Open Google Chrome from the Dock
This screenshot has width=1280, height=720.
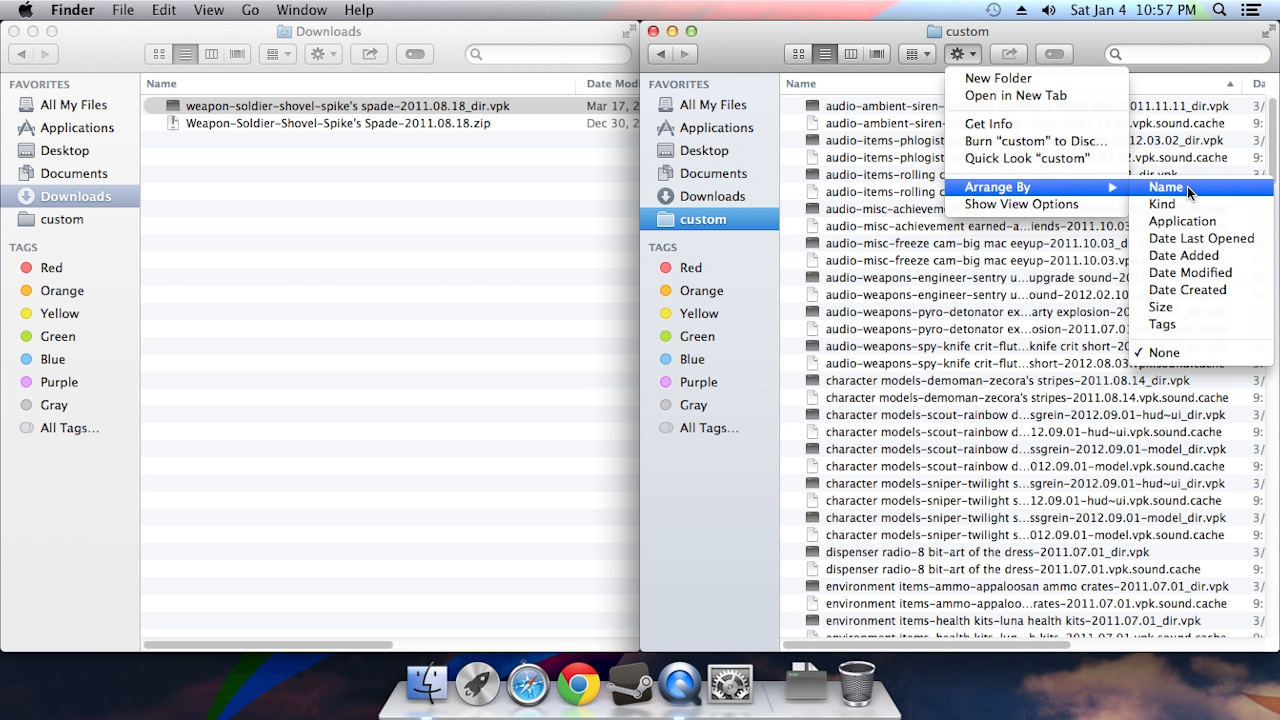[x=578, y=684]
